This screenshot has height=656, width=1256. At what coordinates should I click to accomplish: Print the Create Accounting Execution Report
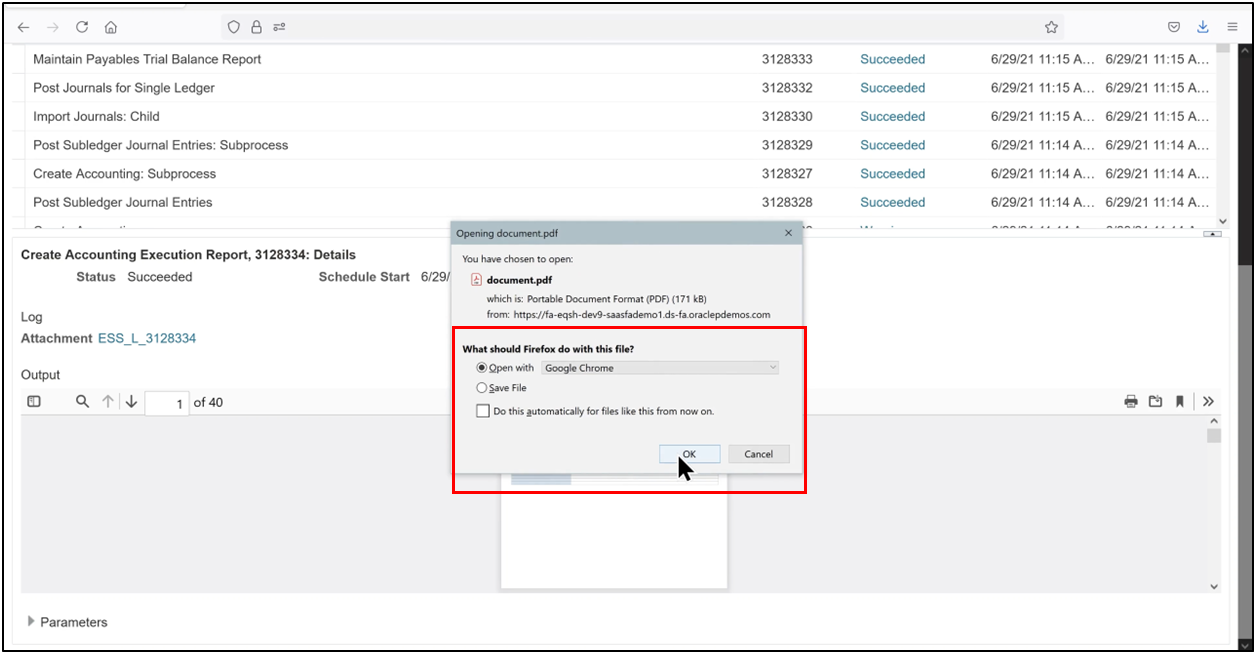(x=1131, y=401)
